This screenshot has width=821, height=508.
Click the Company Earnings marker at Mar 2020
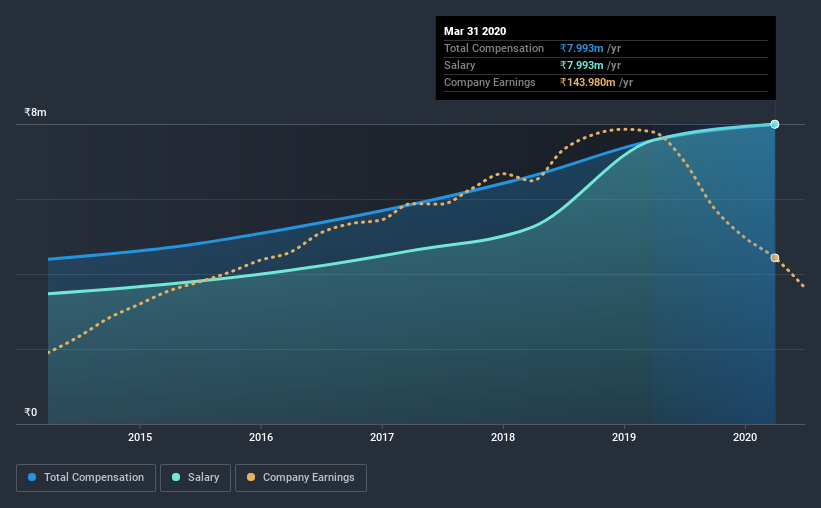(x=774, y=258)
